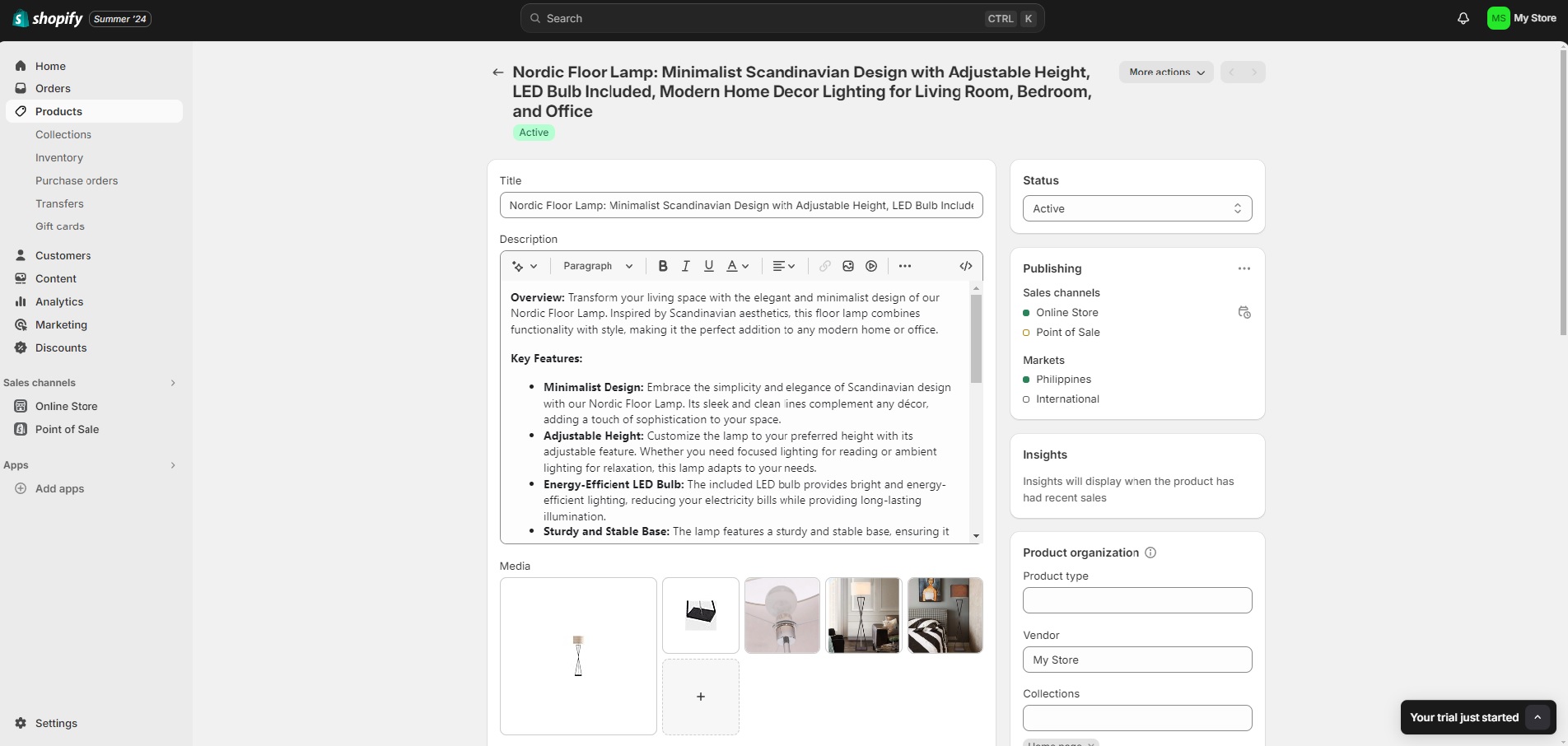Open My Store account menu
The width and height of the screenshot is (1568, 746).
pos(1522,18)
